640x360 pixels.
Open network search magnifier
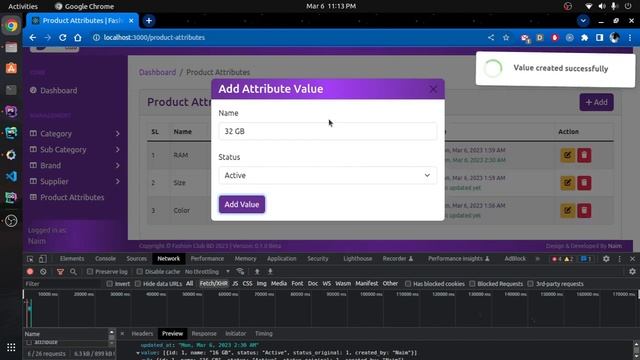tap(73, 272)
